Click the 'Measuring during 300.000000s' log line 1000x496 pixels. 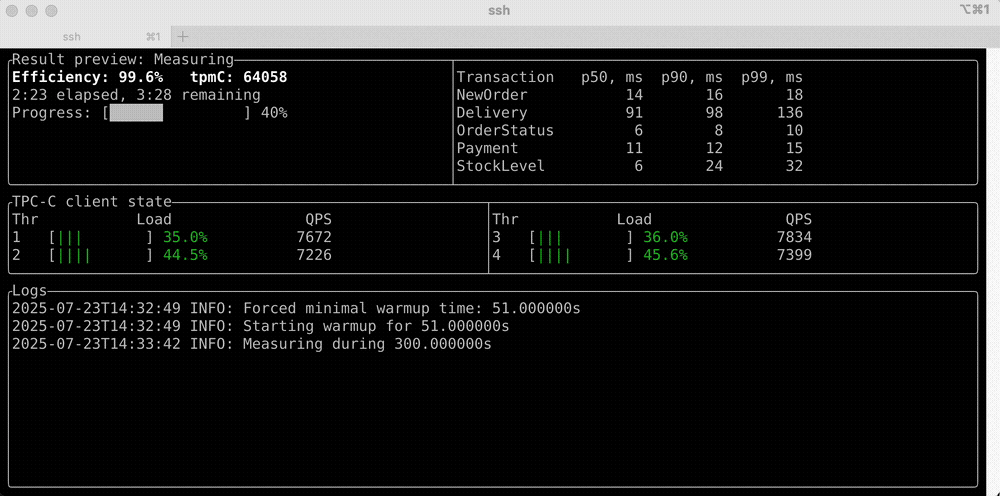[252, 344]
